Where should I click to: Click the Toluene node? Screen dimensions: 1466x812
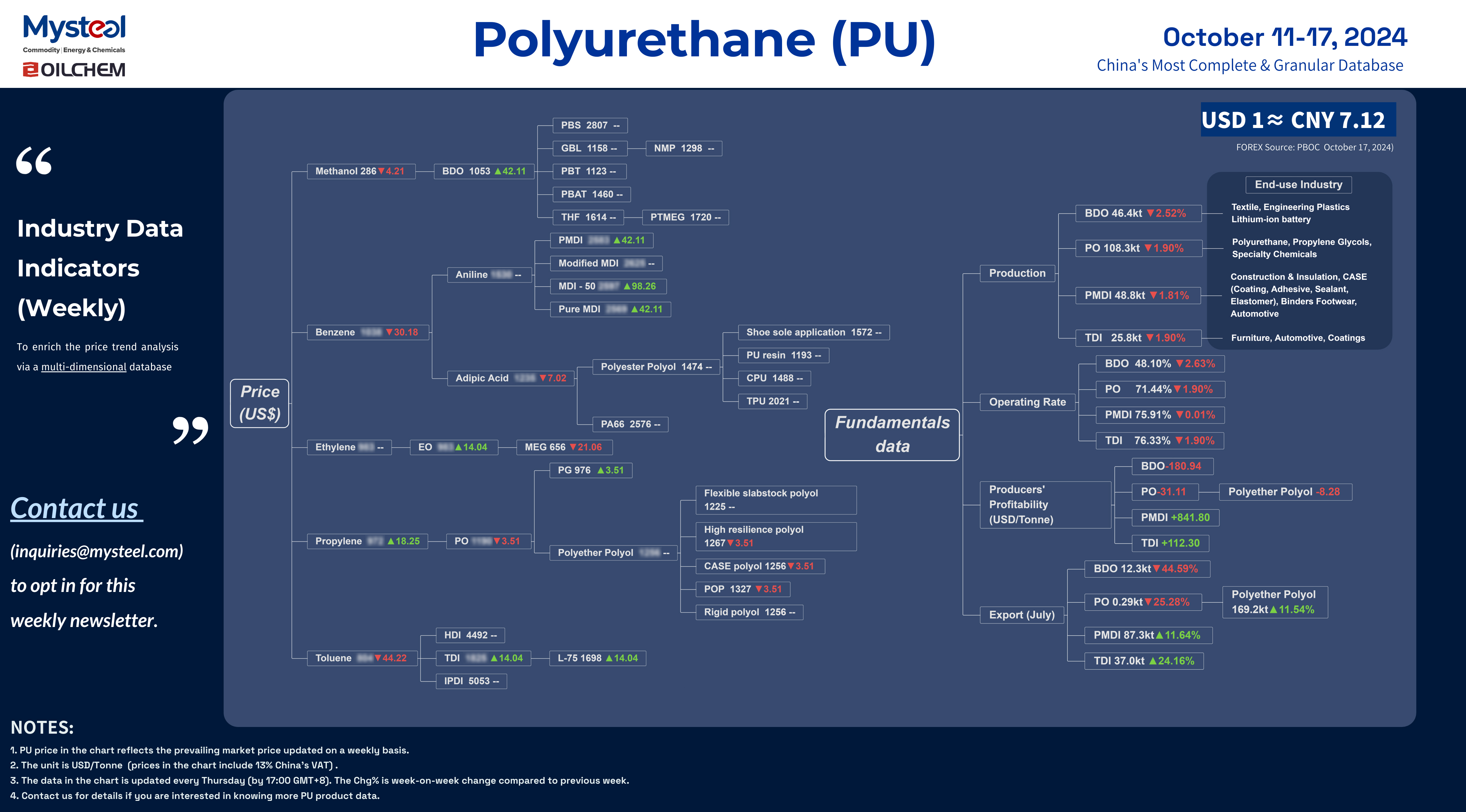362,659
